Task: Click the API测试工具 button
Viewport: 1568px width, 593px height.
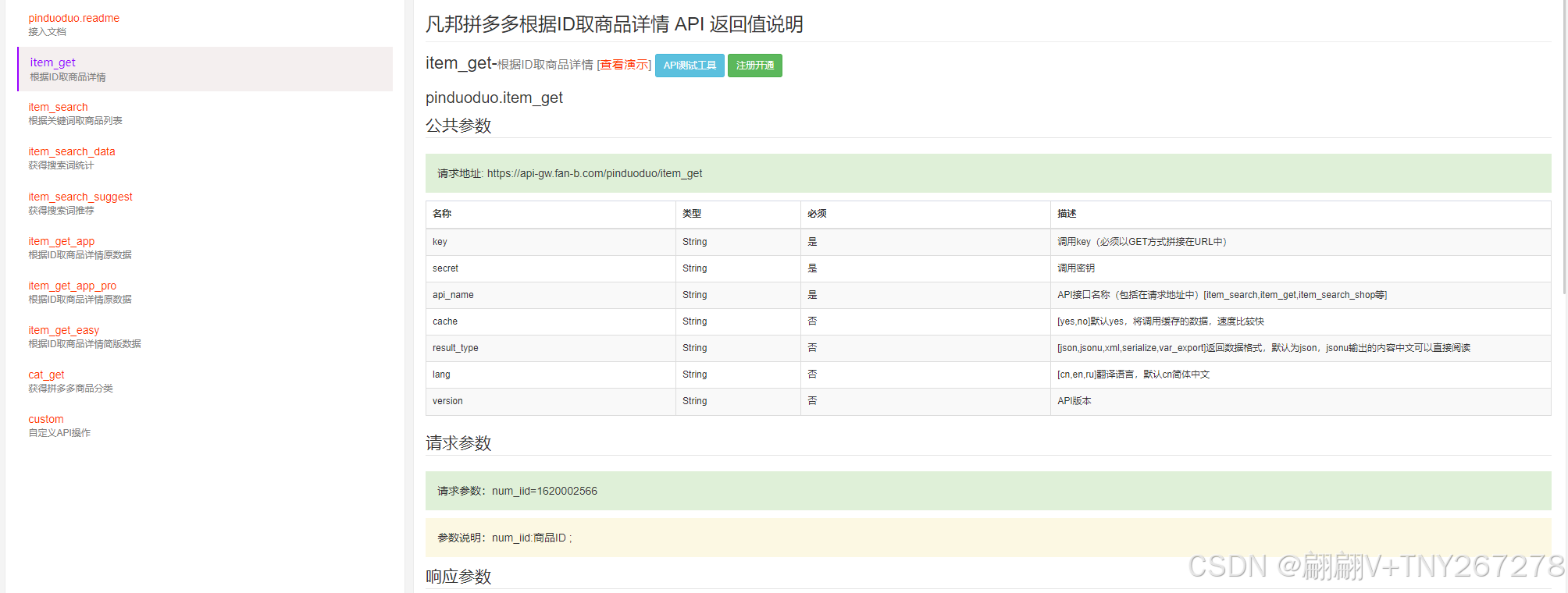Action: point(690,66)
